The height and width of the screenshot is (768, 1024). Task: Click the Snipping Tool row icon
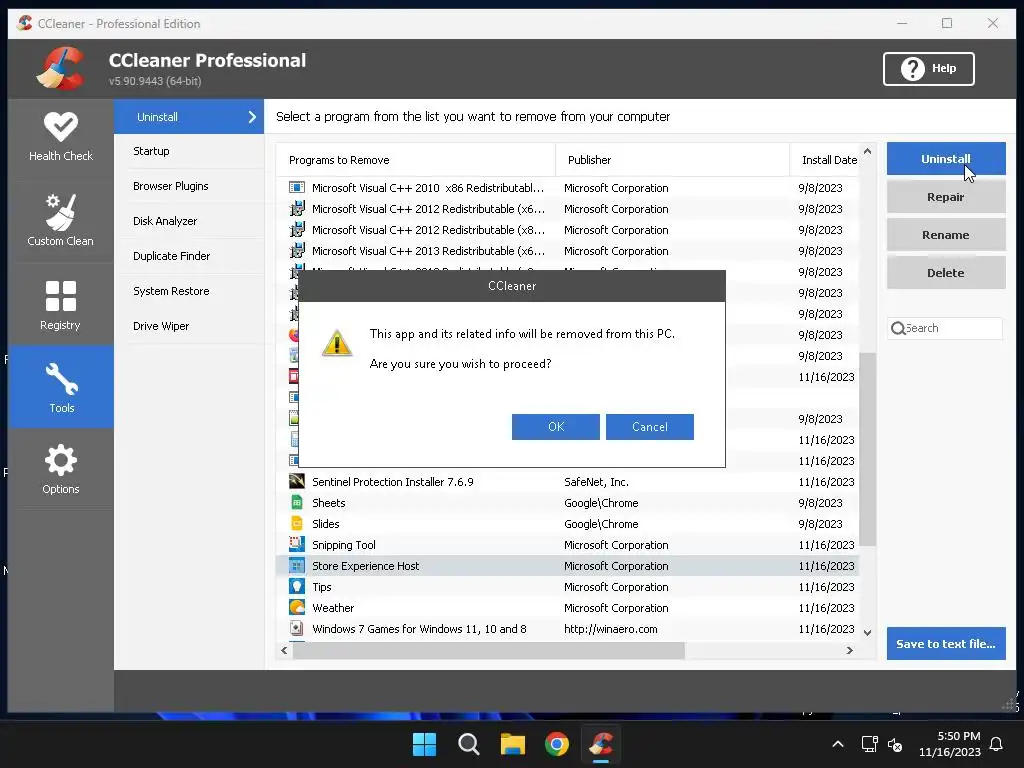296,545
